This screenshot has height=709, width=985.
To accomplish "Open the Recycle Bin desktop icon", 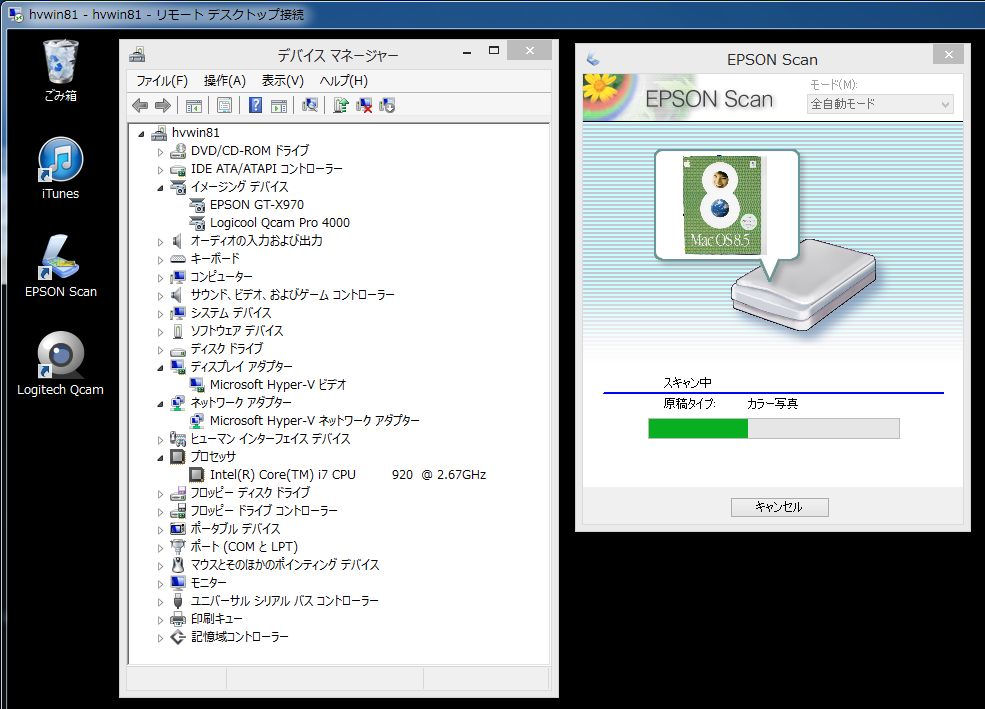I will click(x=60, y=70).
